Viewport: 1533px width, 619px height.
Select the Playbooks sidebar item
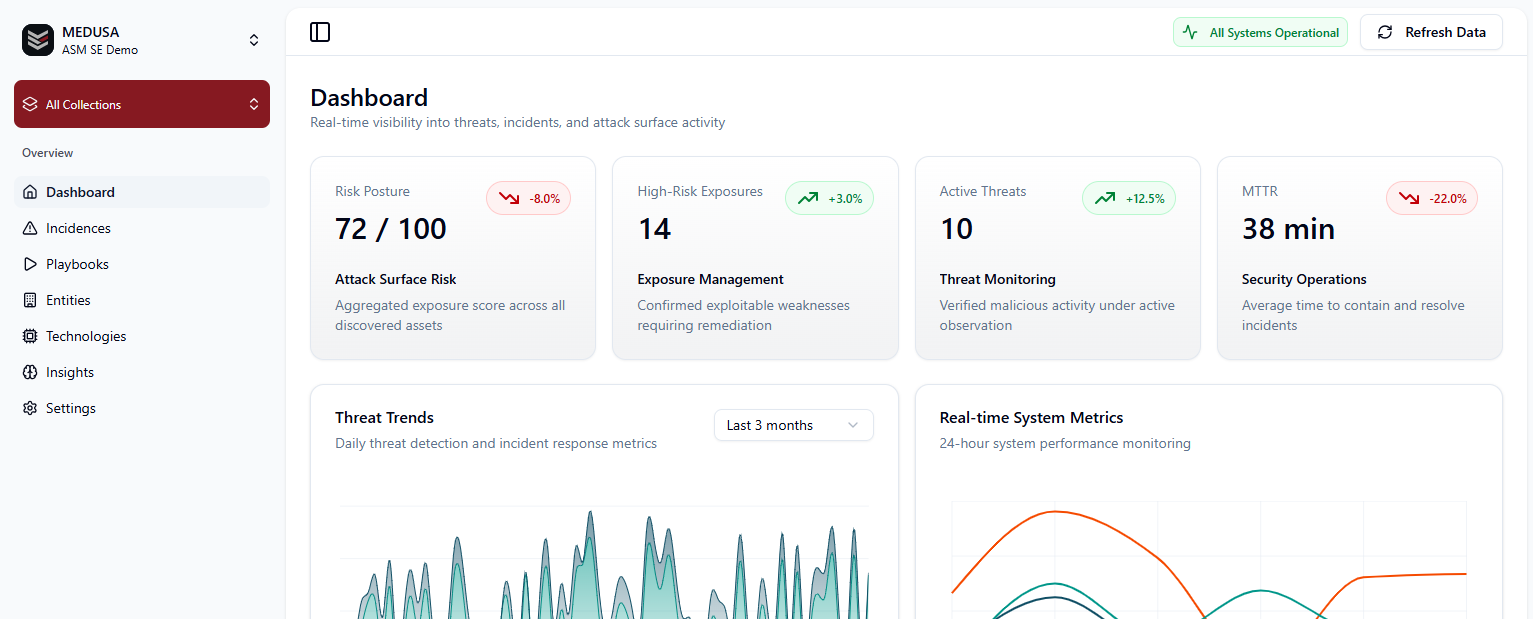point(76,264)
